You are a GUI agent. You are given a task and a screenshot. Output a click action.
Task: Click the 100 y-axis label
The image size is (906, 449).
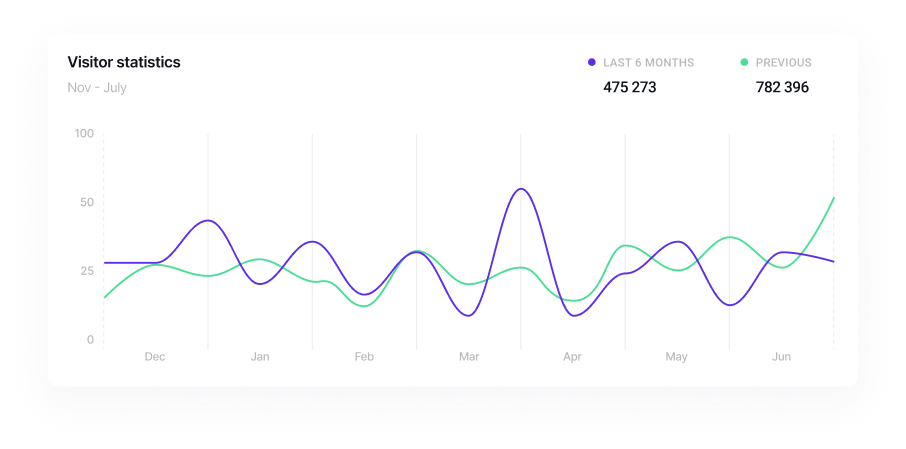(x=84, y=134)
